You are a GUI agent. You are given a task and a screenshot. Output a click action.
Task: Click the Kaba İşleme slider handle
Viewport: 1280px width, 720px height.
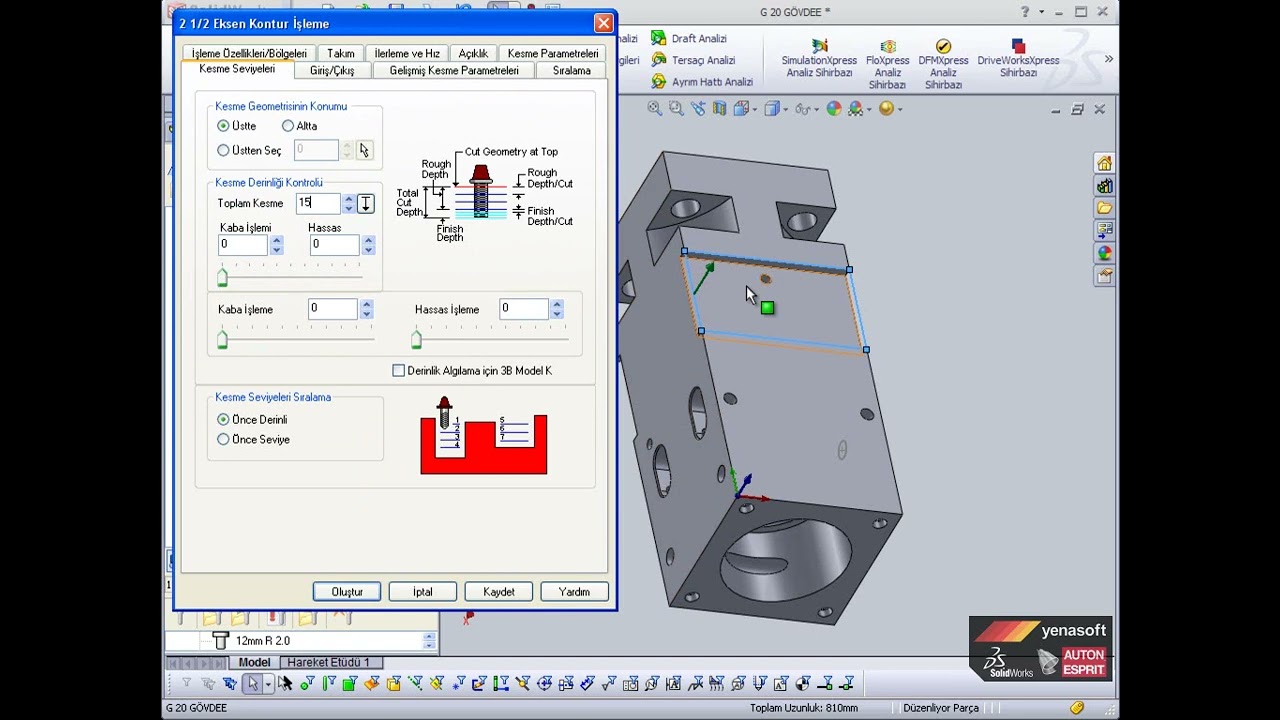click(x=223, y=340)
